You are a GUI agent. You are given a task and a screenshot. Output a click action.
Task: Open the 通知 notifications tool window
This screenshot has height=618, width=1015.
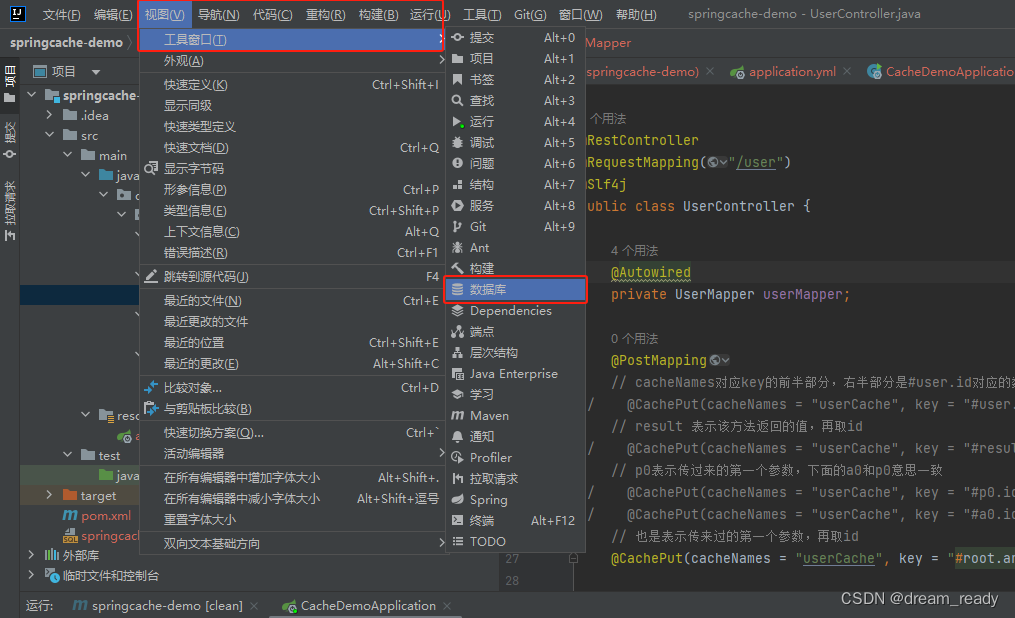point(515,437)
